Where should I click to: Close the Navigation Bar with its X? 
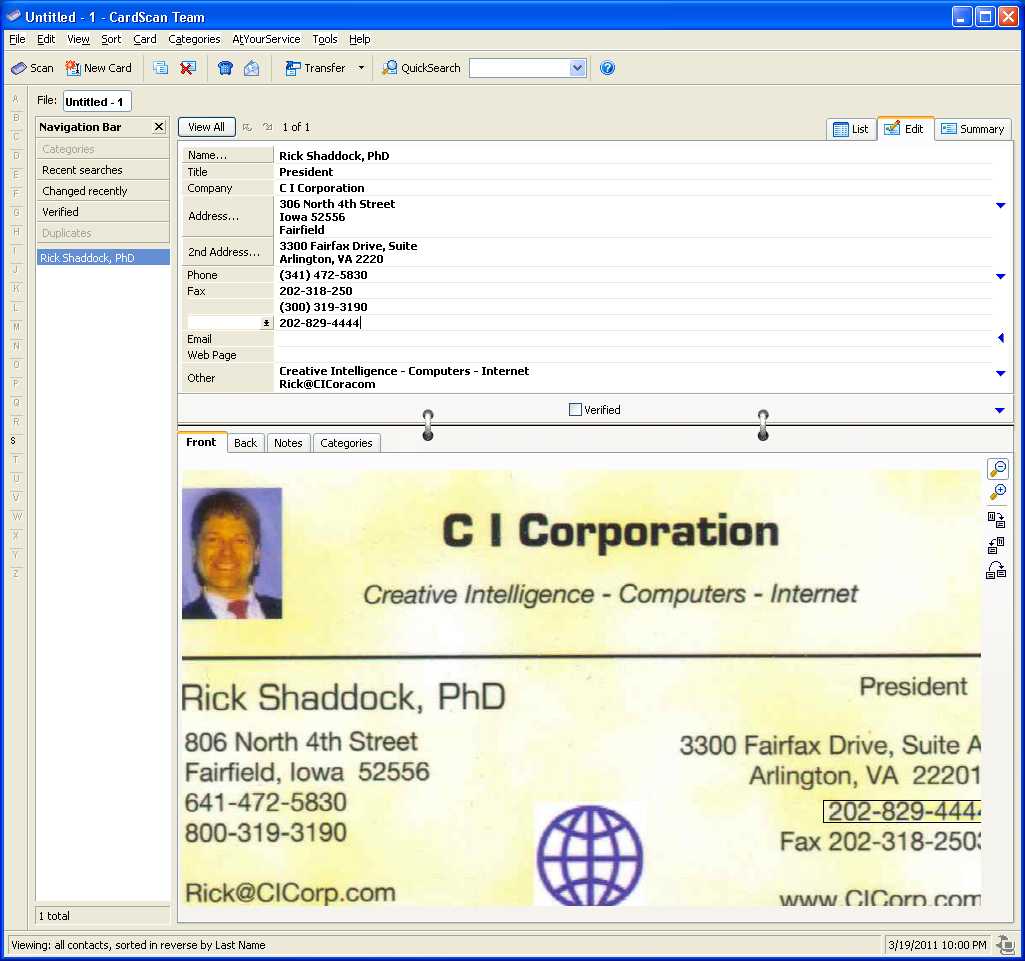[159, 127]
